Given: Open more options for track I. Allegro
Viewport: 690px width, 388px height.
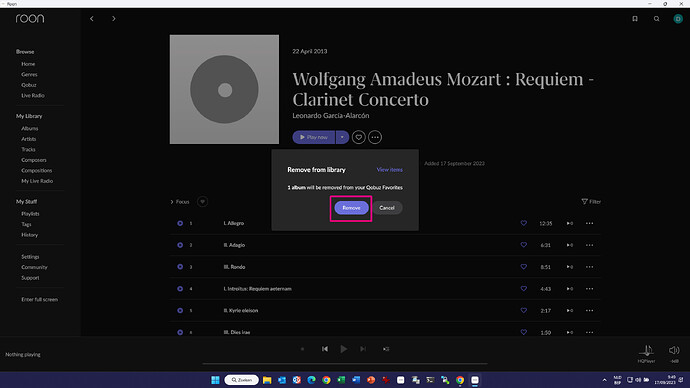Looking at the screenshot, I should (x=589, y=223).
